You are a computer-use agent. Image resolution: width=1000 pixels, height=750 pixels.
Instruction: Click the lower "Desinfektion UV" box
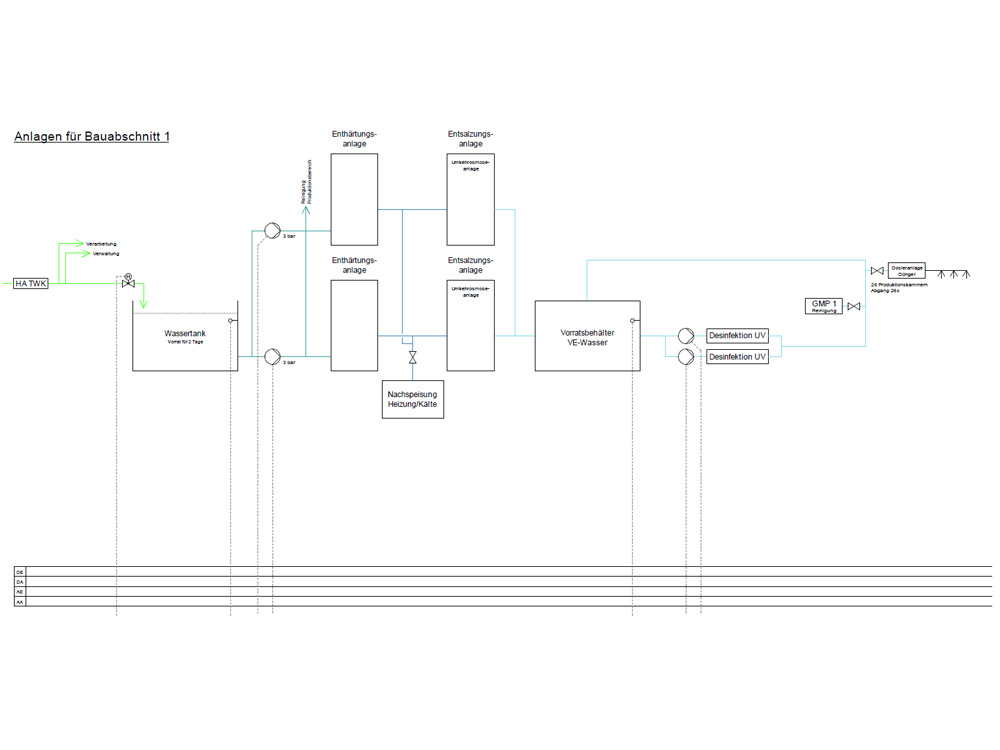737,357
